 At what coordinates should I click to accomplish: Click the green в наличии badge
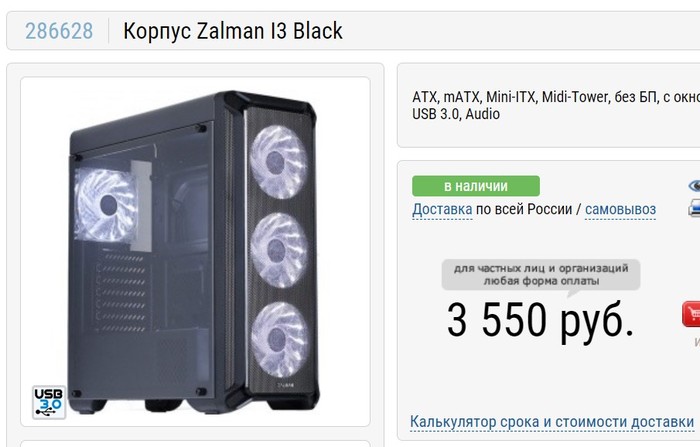click(476, 186)
